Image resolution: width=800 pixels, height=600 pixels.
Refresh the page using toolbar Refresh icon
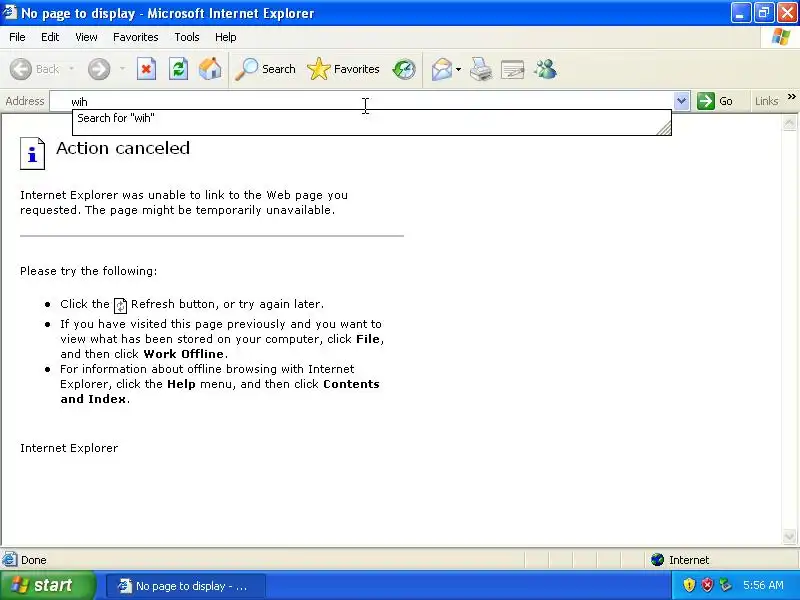178,69
